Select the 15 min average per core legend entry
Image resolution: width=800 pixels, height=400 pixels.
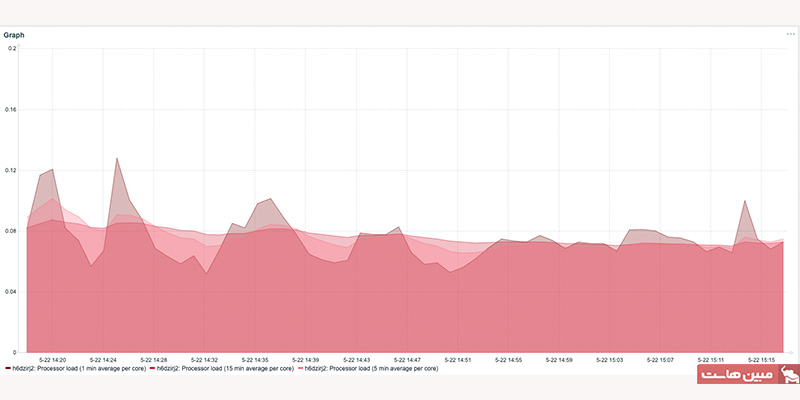pyautogui.click(x=221, y=368)
